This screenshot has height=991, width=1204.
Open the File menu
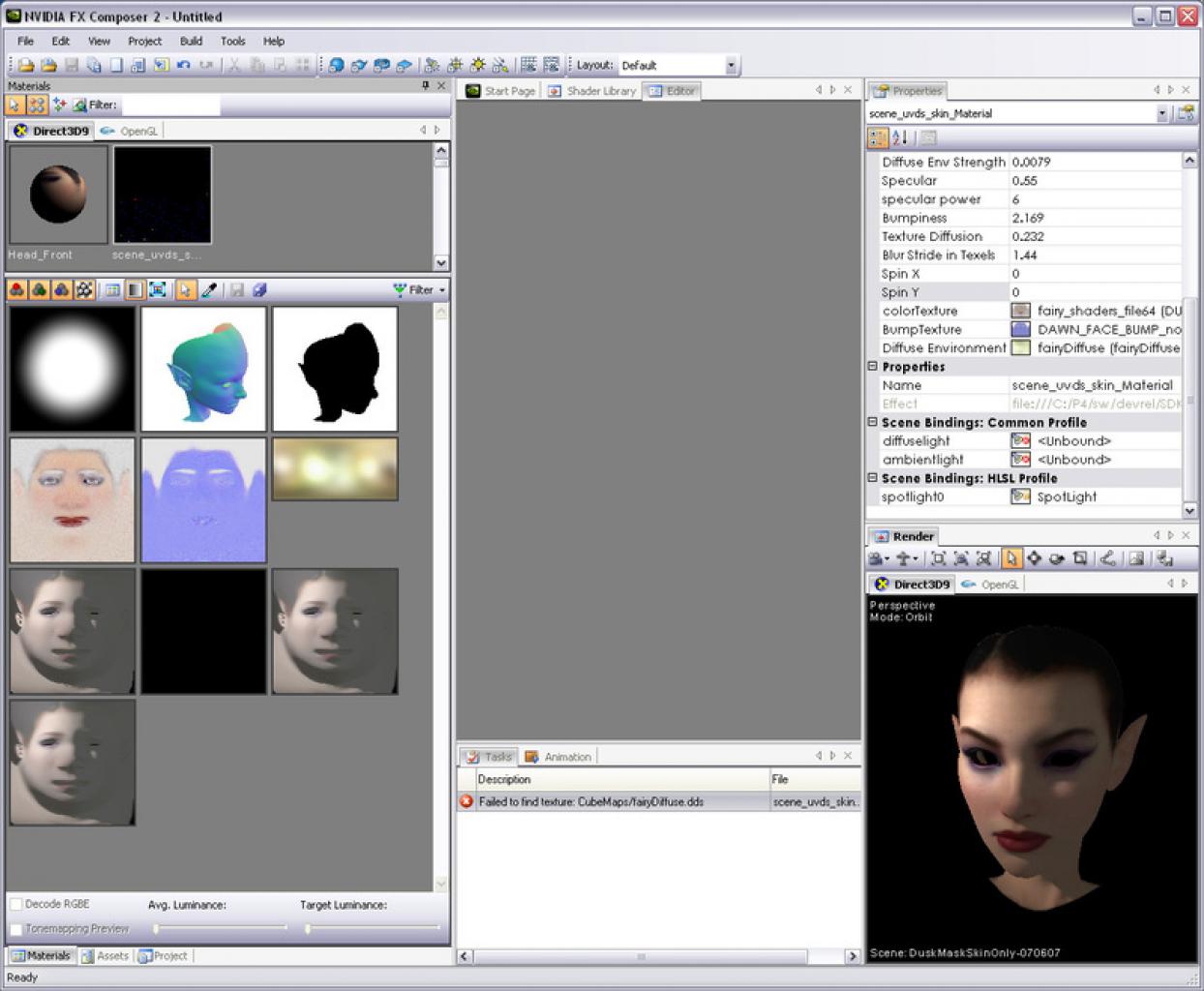(25, 41)
